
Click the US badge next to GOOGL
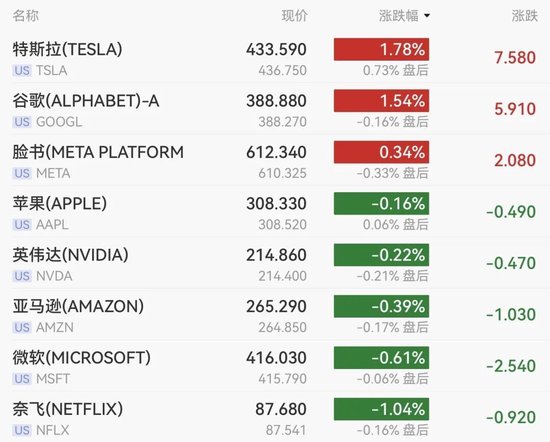pos(22,122)
